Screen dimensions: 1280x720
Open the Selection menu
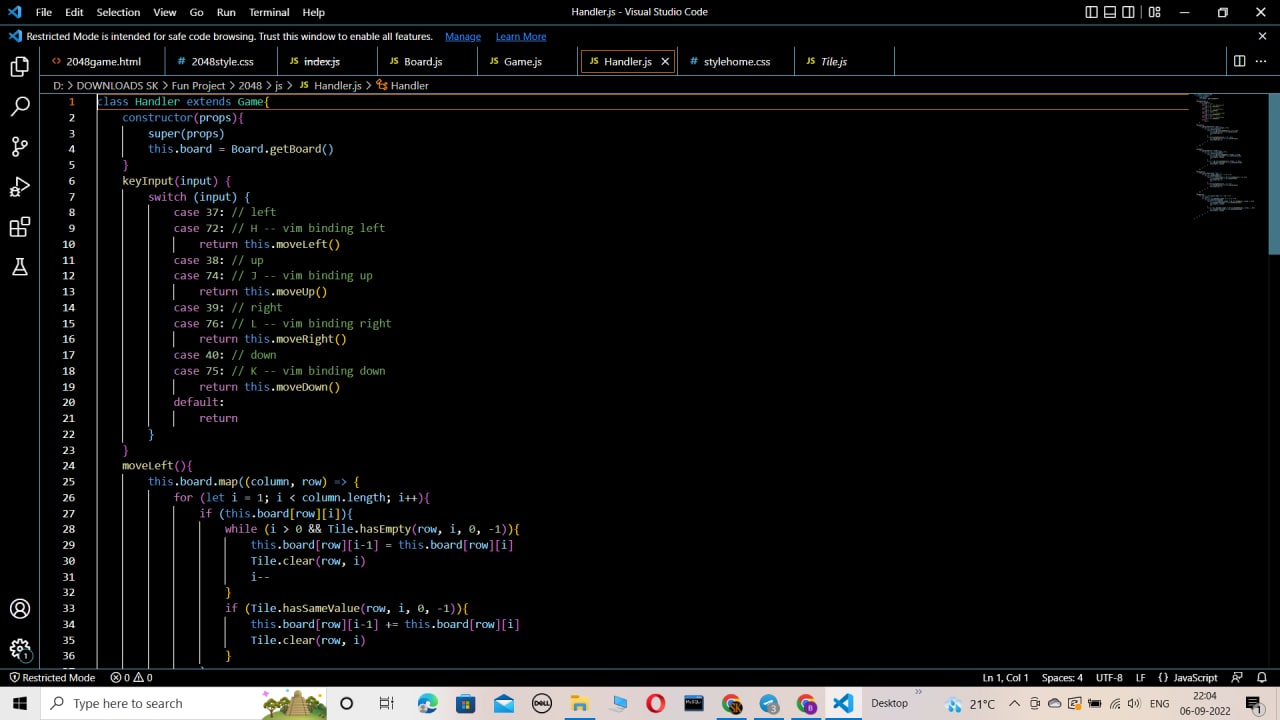coord(118,12)
